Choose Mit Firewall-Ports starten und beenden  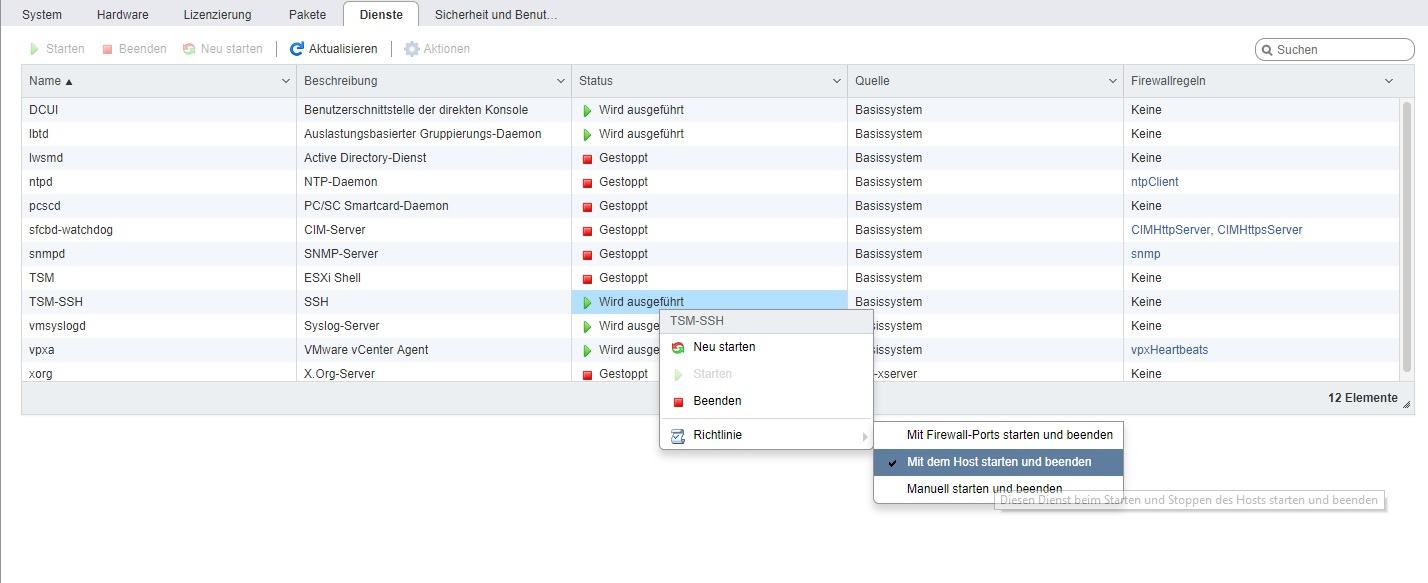tap(1009, 435)
